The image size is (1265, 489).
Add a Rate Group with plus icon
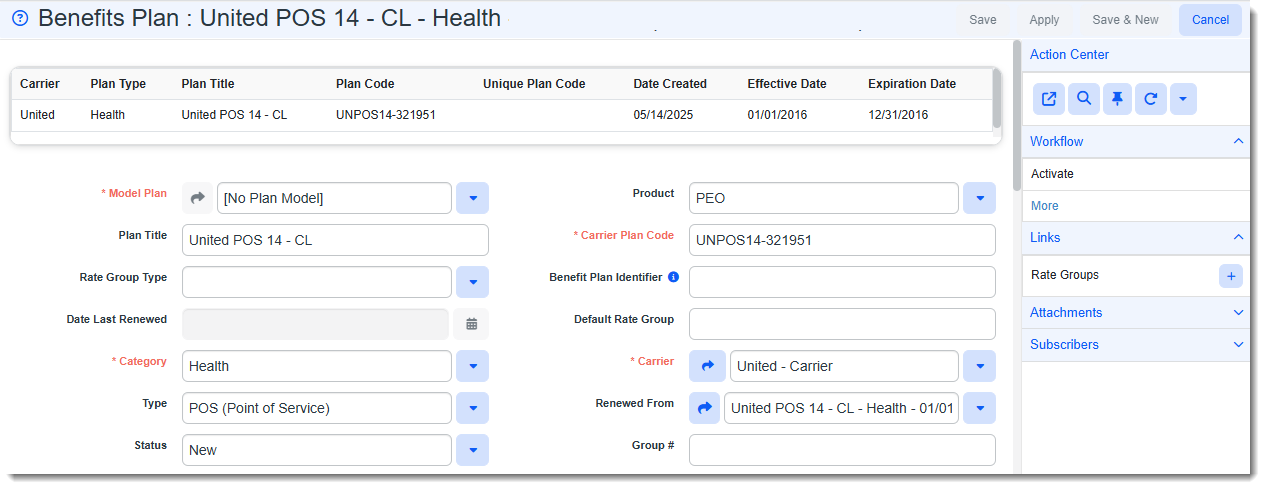(1231, 276)
